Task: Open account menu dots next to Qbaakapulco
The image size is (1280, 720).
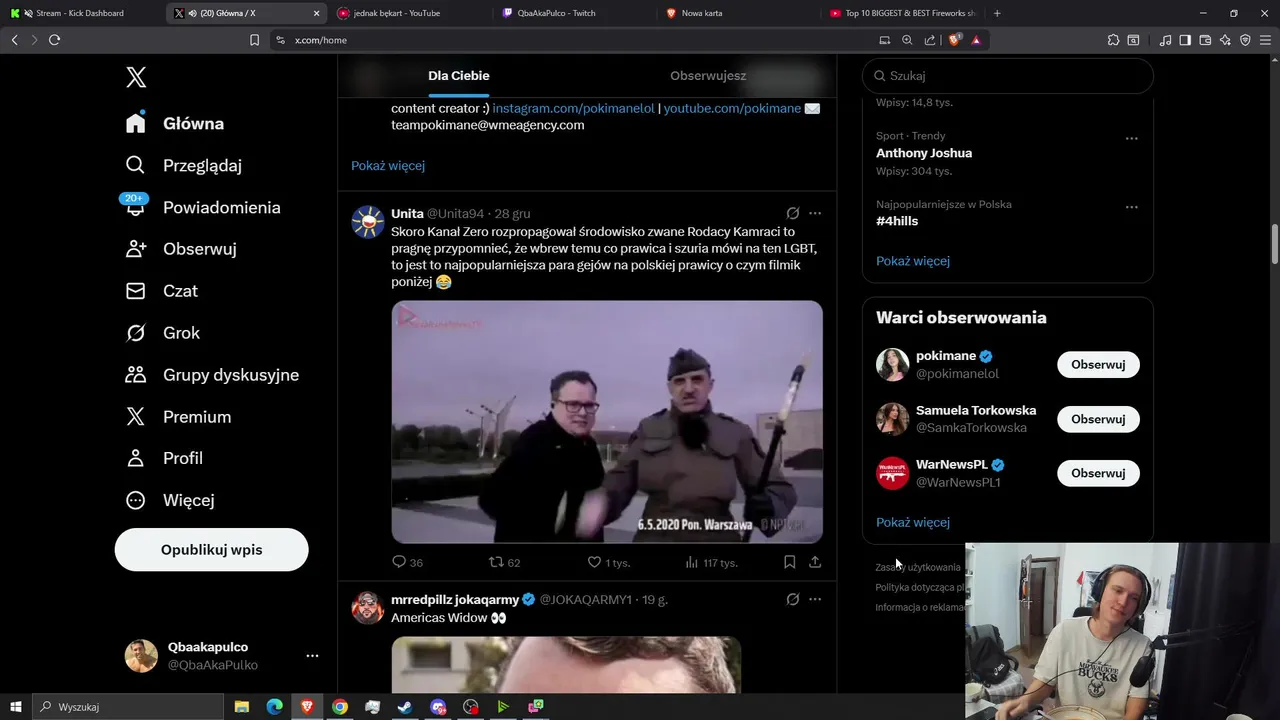Action: tap(312, 656)
